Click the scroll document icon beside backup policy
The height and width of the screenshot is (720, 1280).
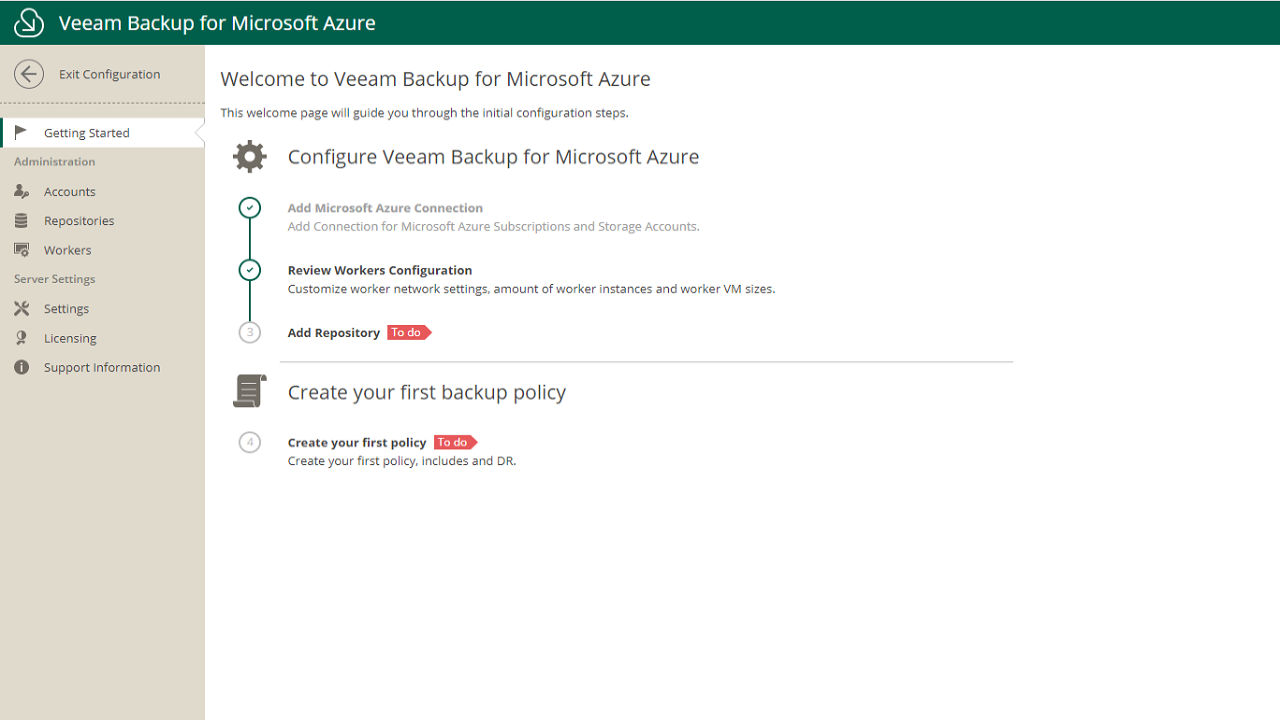[250, 391]
